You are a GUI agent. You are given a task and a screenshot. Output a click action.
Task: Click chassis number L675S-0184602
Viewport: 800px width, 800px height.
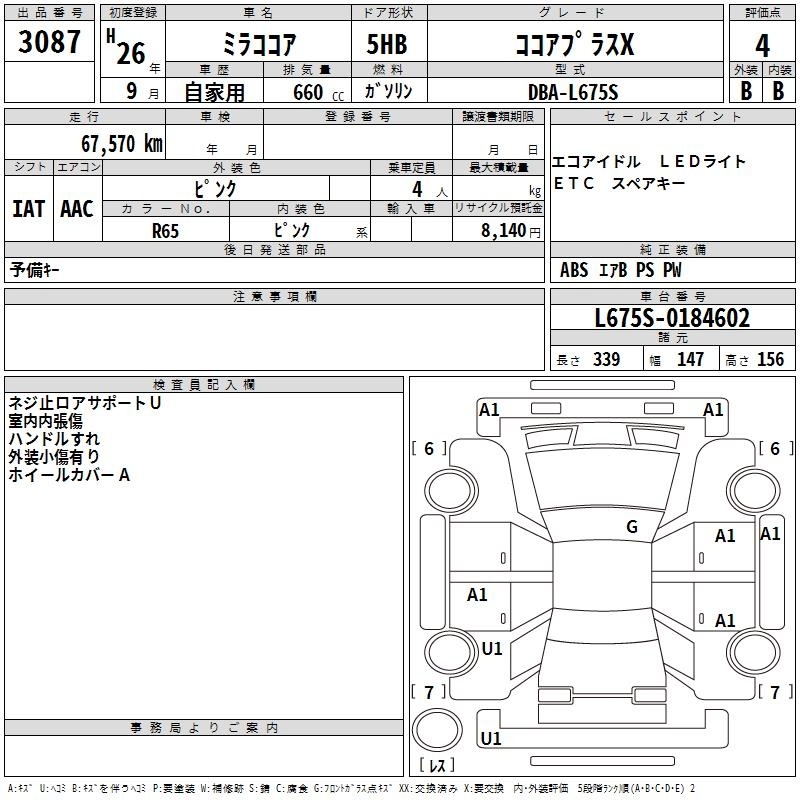(671, 319)
